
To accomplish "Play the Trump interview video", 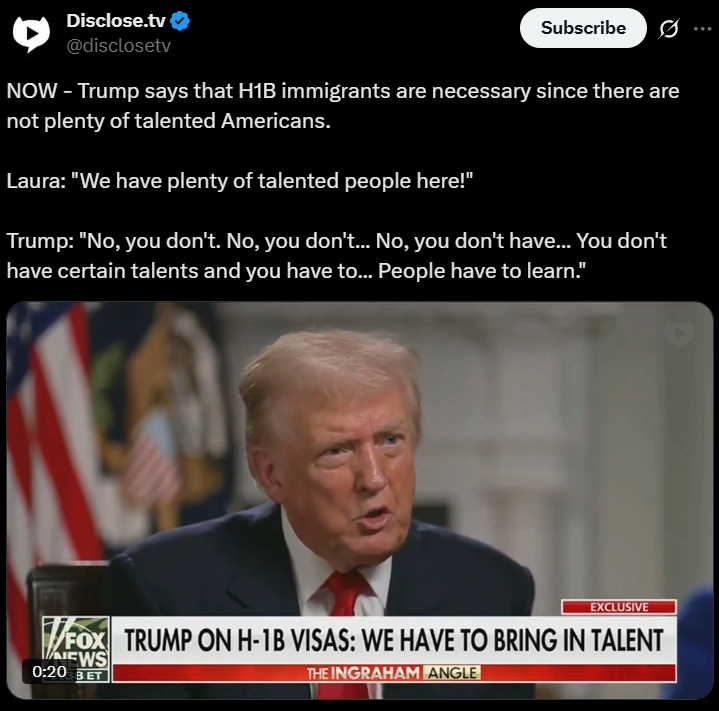I will [360, 500].
